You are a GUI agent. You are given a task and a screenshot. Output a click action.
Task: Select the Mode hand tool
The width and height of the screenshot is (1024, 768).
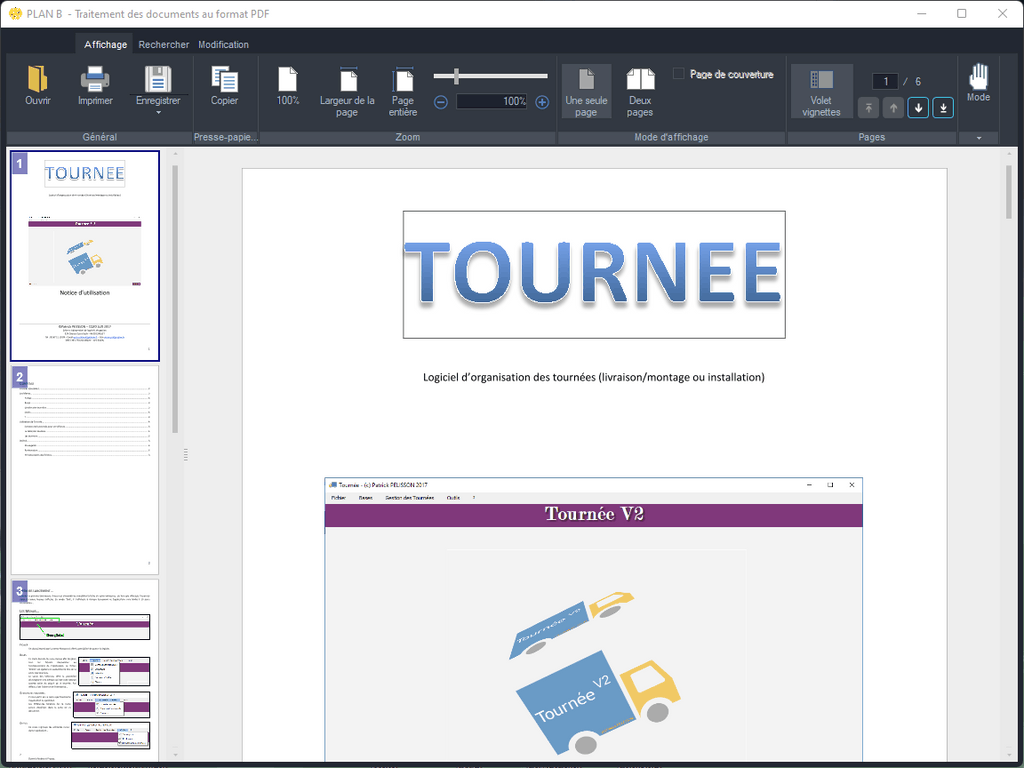click(x=978, y=82)
